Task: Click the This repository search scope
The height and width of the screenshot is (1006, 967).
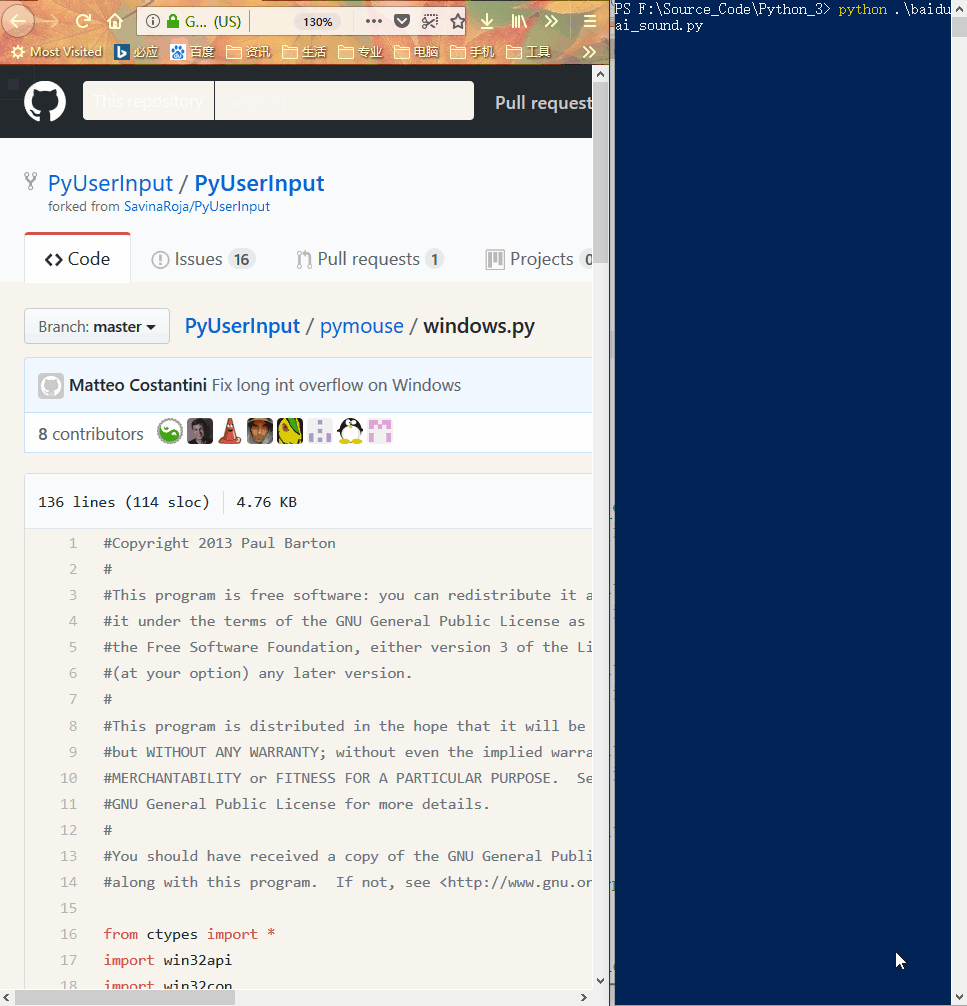Action: 148,101
